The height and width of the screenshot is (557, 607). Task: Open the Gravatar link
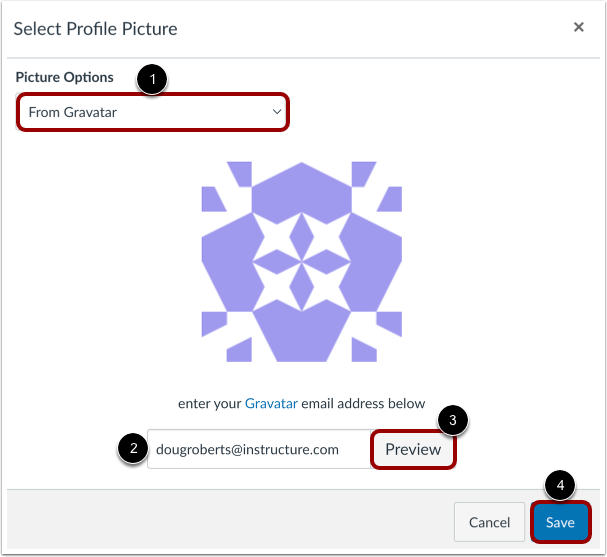point(271,404)
